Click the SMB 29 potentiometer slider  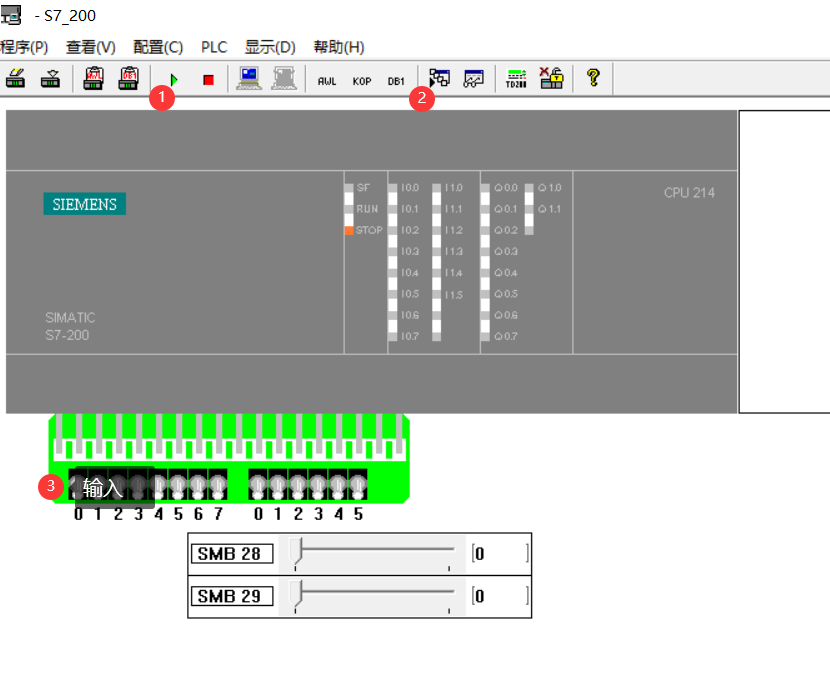372,596
